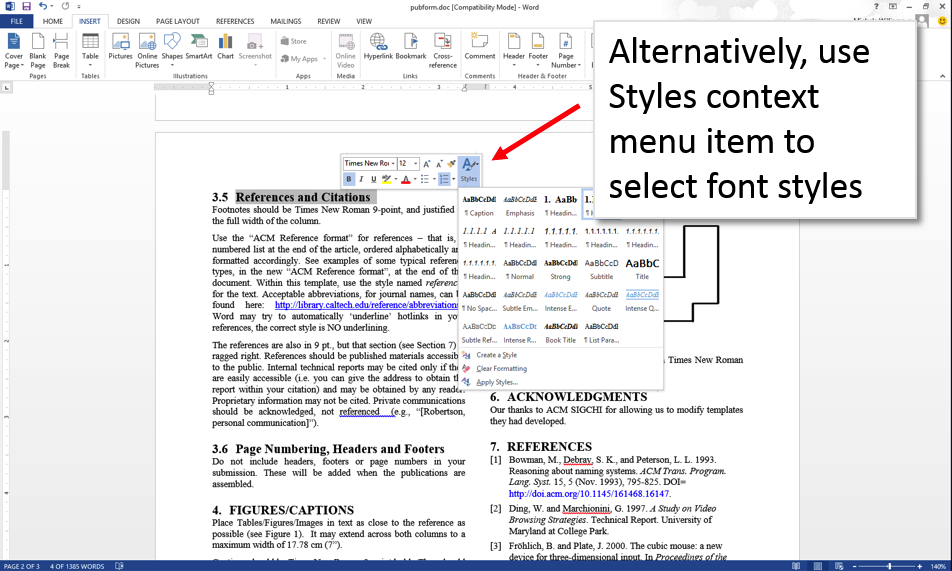The height and width of the screenshot is (571, 952).
Task: Save the document from Quick Access
Action: pyautogui.click(x=26, y=6)
